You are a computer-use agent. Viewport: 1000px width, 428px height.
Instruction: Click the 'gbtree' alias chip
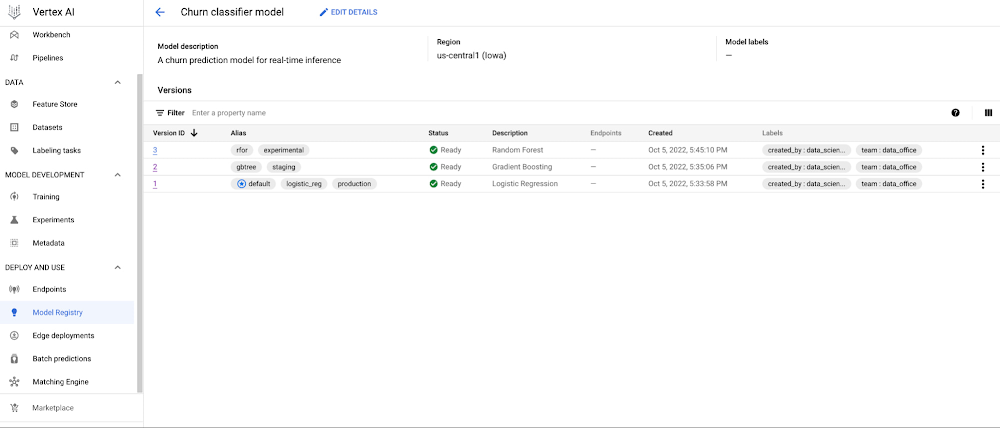[246, 167]
